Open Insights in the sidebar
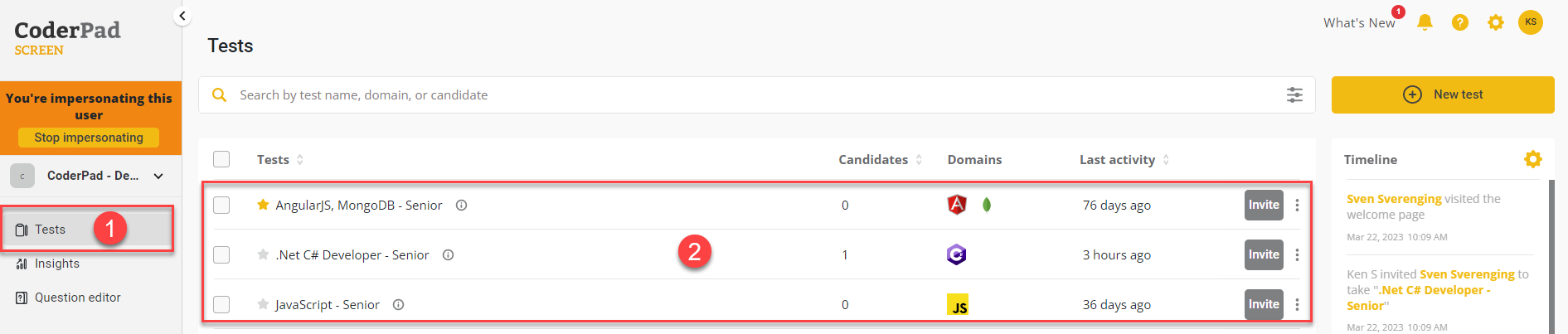The image size is (1568, 334). click(x=57, y=264)
